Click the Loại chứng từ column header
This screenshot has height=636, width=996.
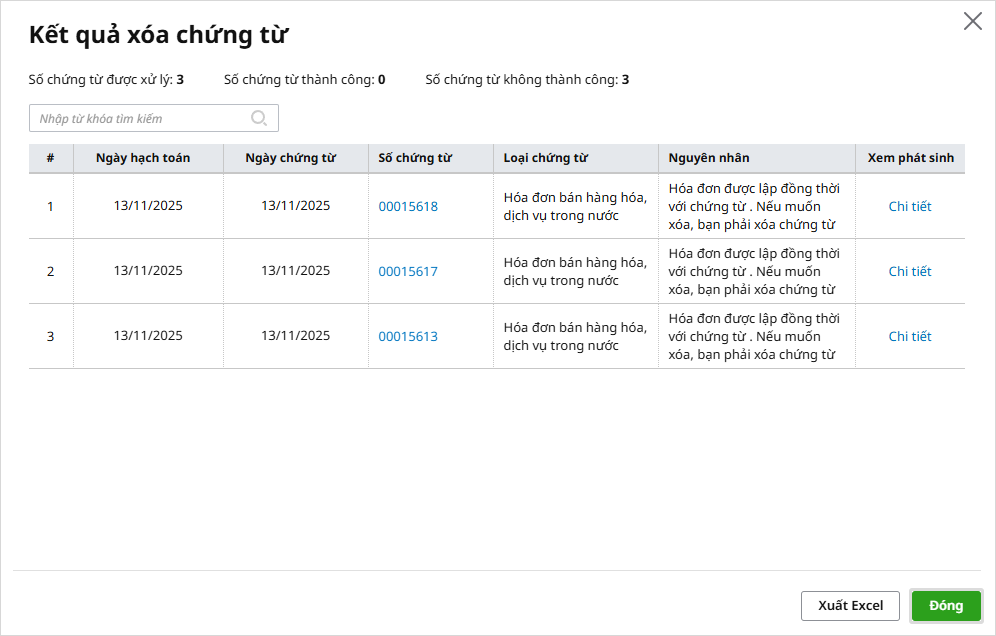pyautogui.click(x=545, y=158)
